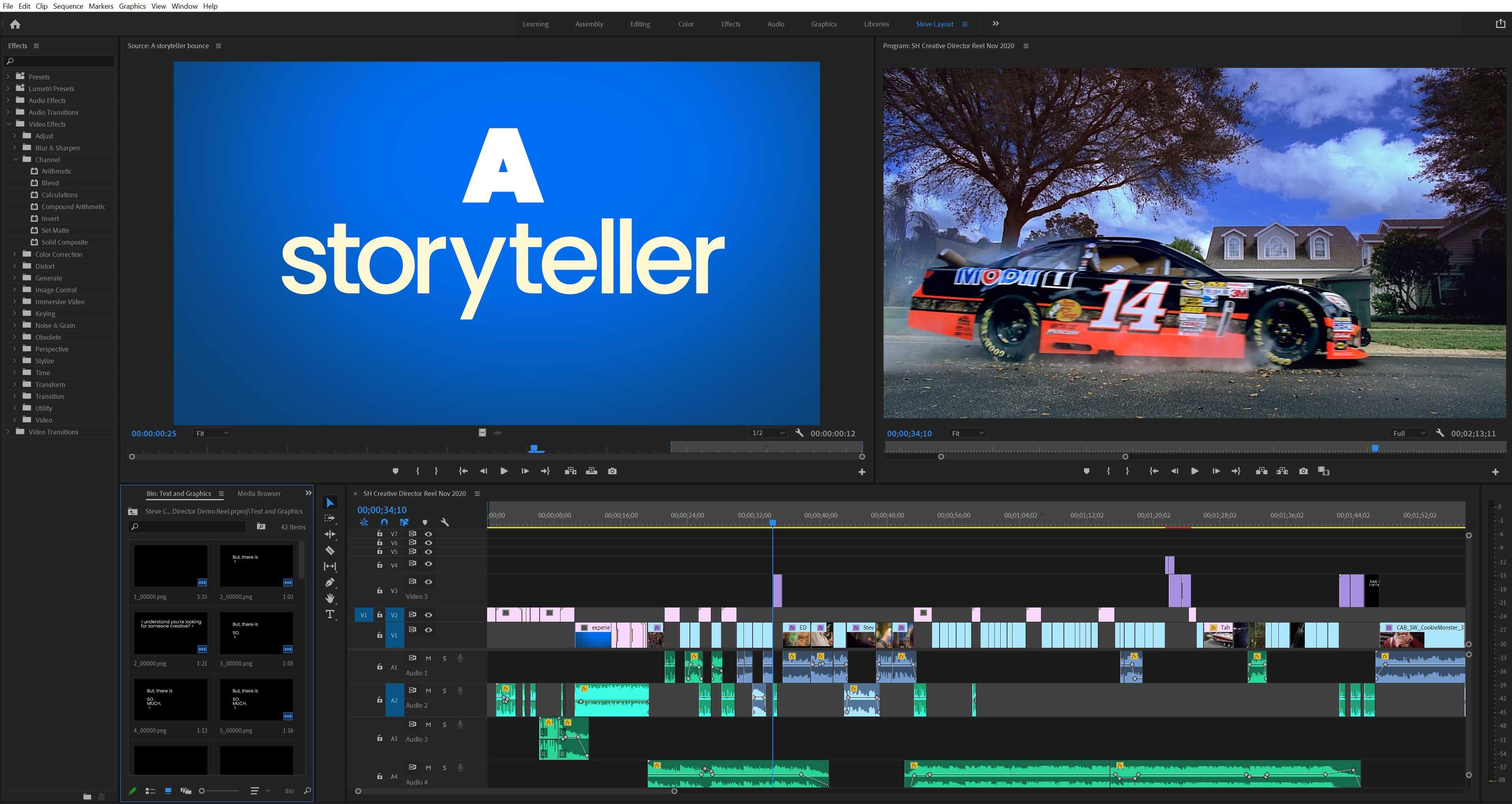Solo the Audio 2 track
Image resolution: width=1512 pixels, height=804 pixels.
point(444,691)
